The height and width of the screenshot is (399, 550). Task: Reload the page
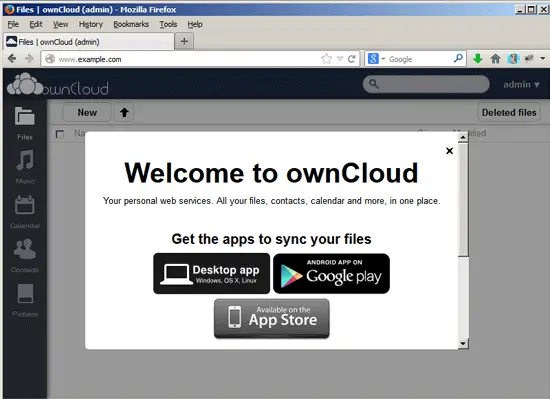(351, 59)
